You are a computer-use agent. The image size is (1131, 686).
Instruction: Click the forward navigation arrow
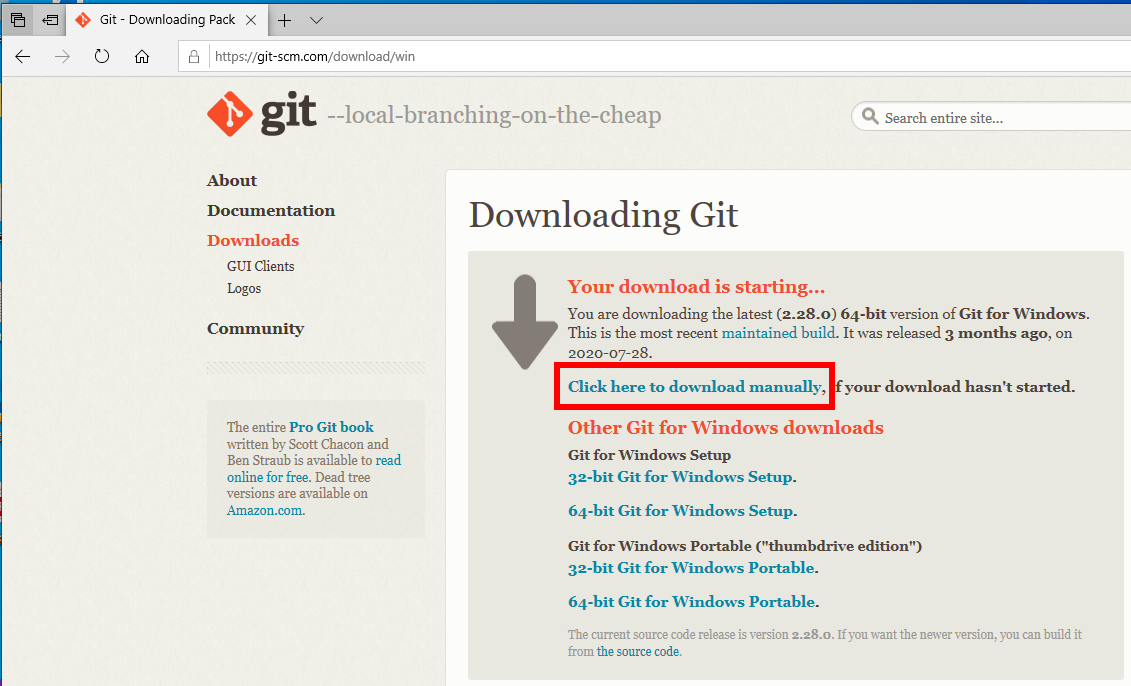(62, 57)
